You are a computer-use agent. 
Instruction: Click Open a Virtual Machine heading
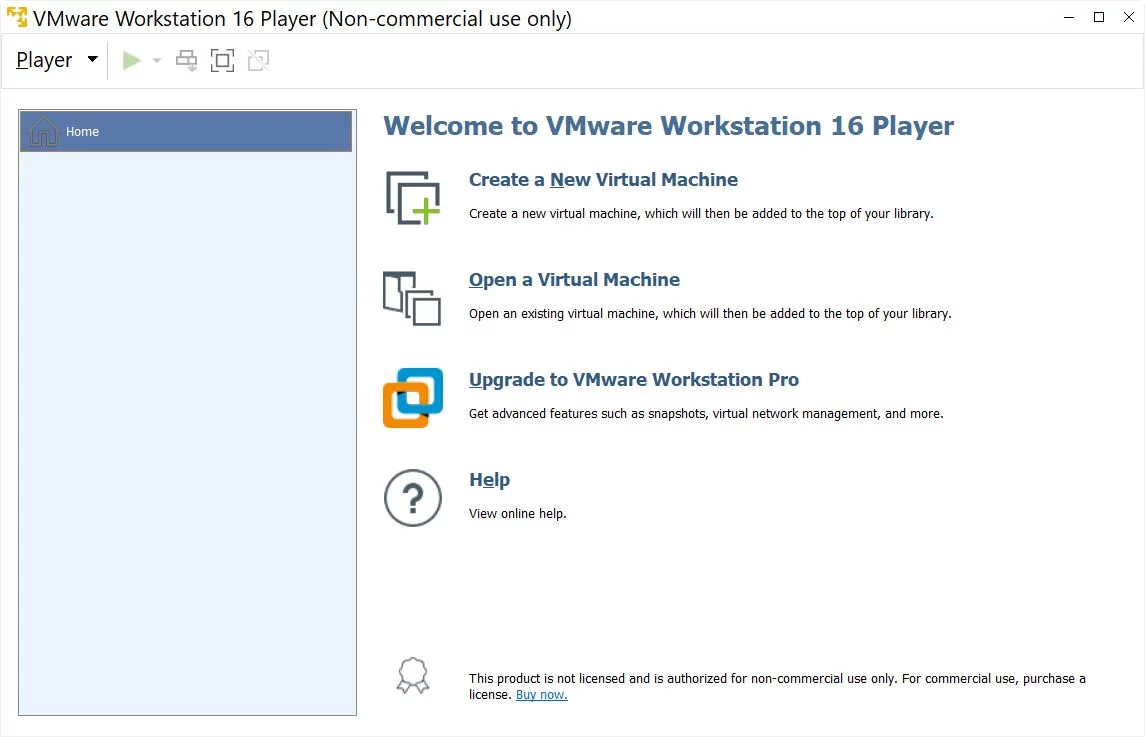click(x=574, y=280)
